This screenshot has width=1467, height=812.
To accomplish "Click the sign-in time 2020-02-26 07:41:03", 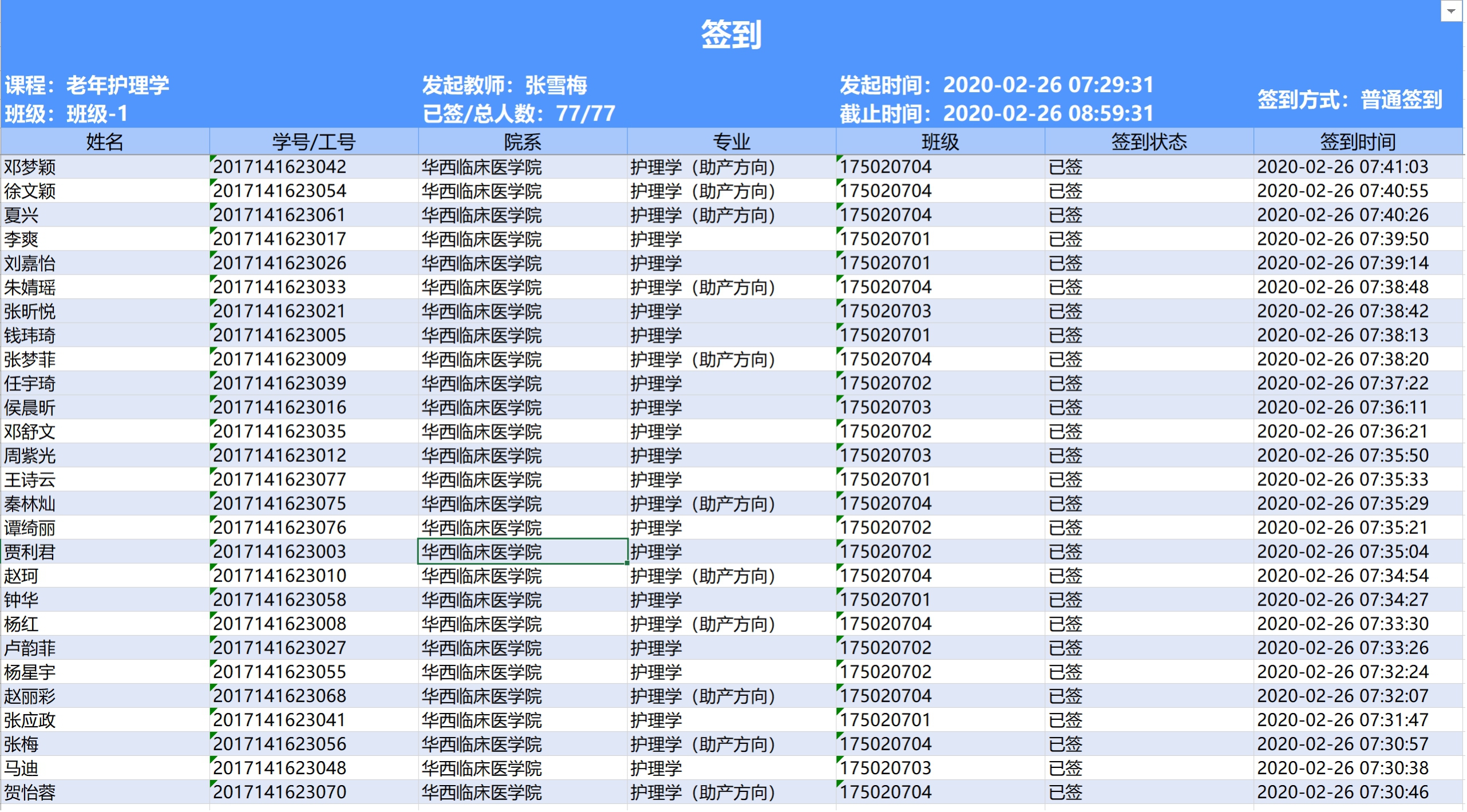I will point(1343,167).
